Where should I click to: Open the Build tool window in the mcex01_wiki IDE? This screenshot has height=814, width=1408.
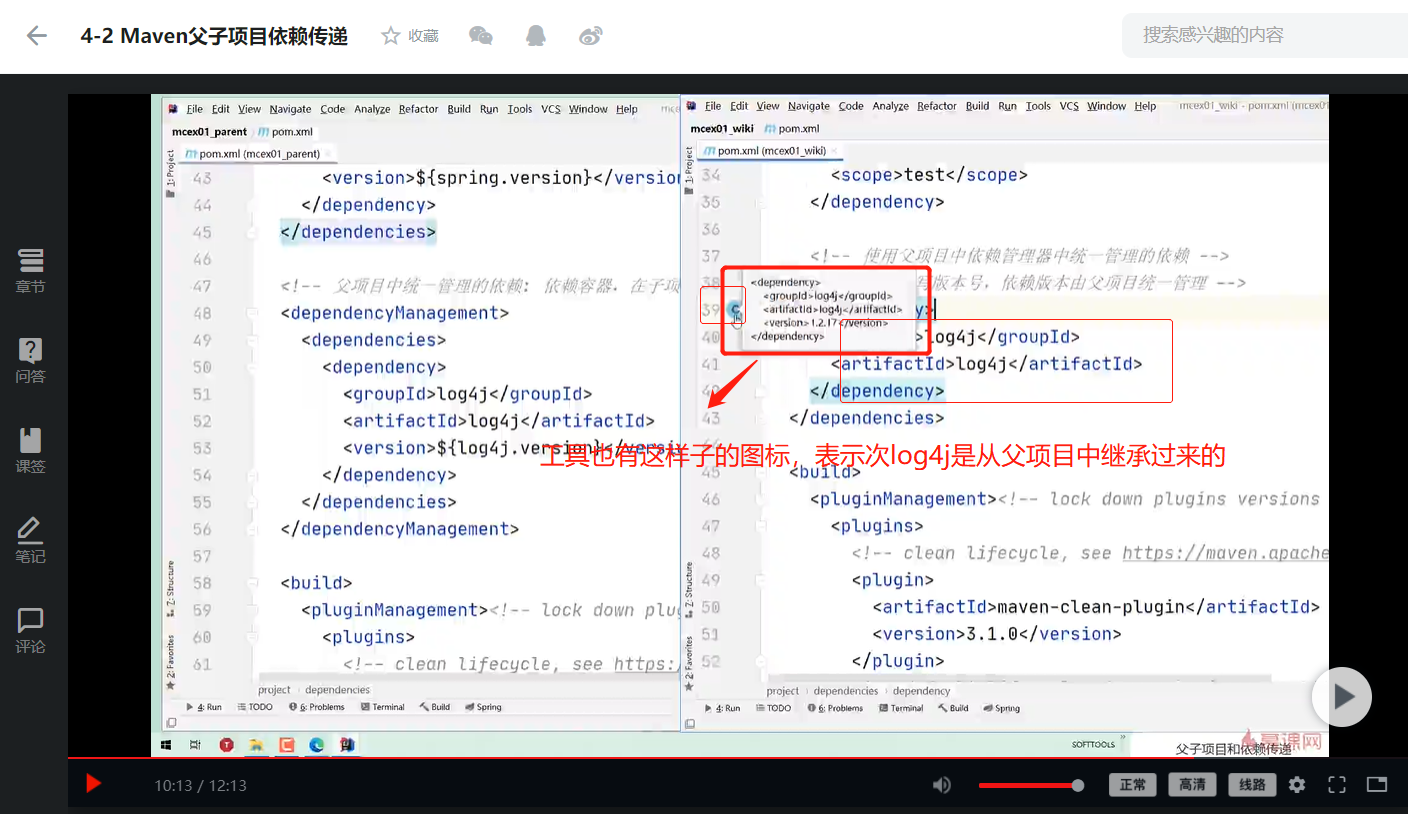954,708
